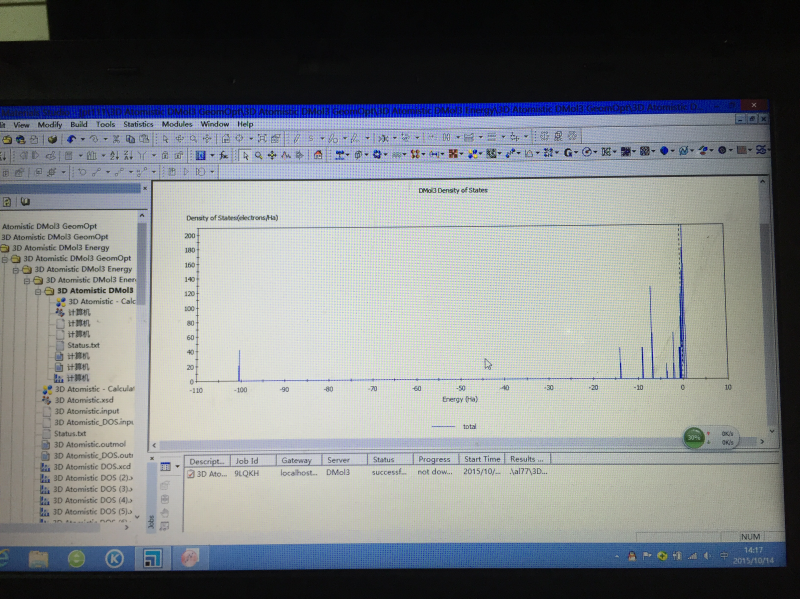Click the Sort descending Z-A icon
Viewport: 800px width, 599px height.
128,155
